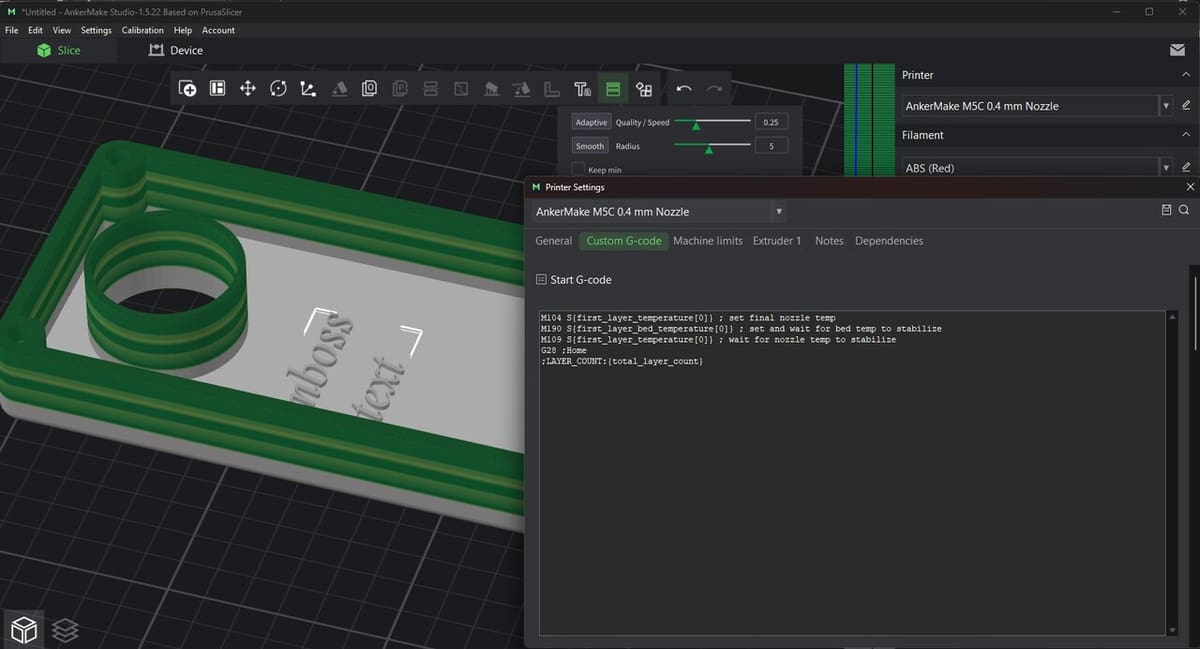Image resolution: width=1200 pixels, height=649 pixels.
Task: Switch to layers view icon
Action: point(65,629)
